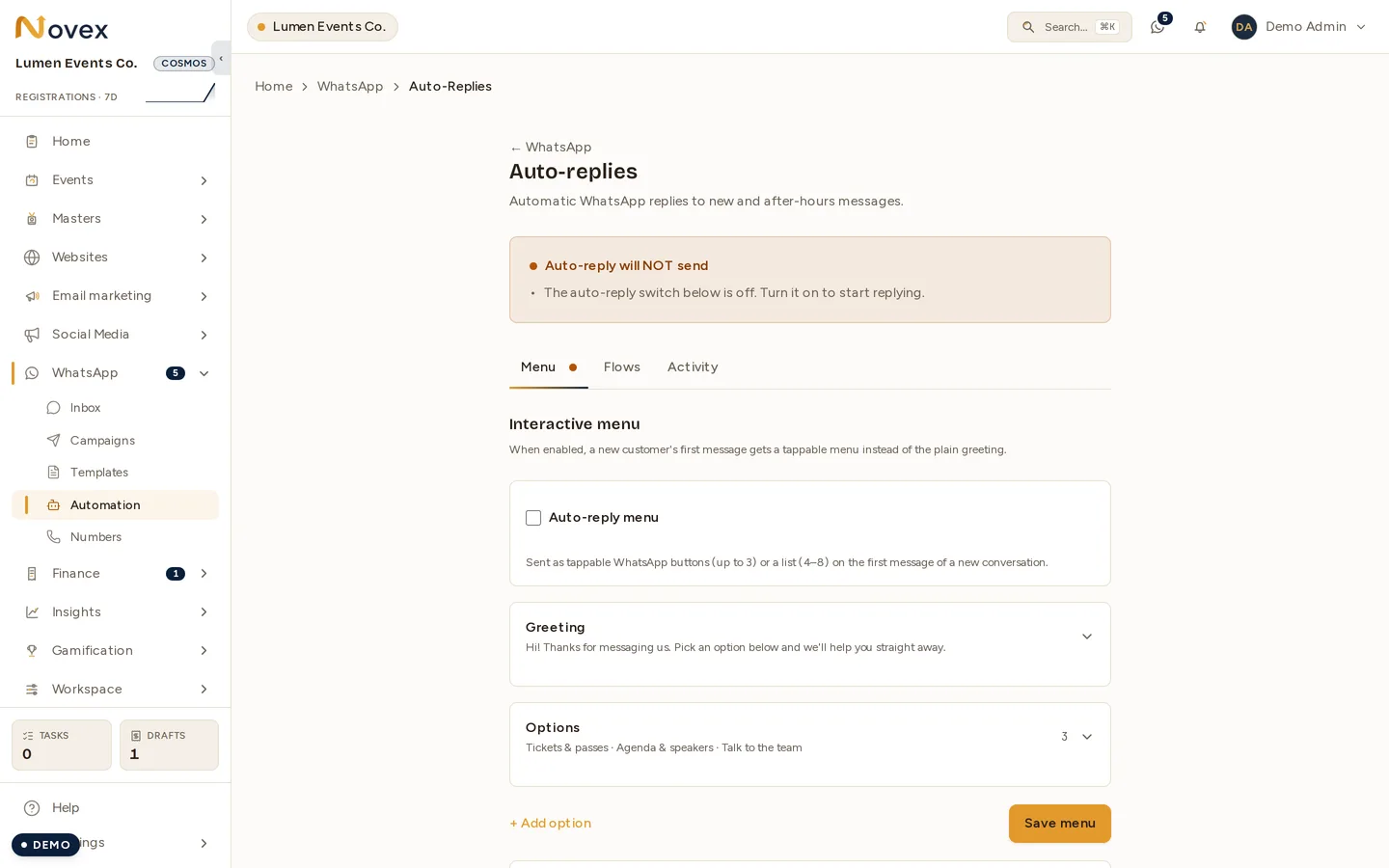Click the + Add option link
This screenshot has width=1389, height=868.
coord(551,824)
